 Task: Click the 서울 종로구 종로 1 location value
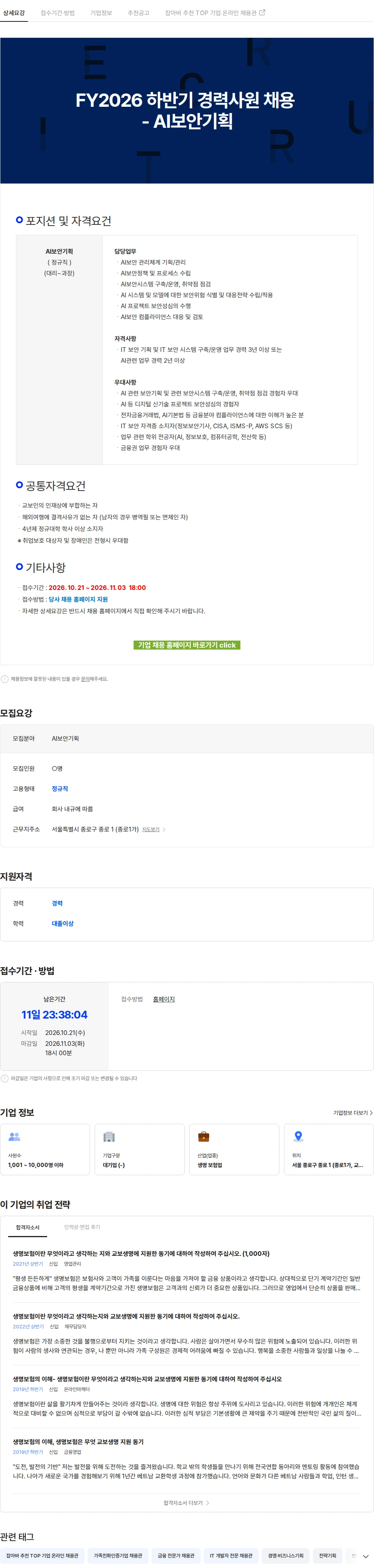pos(328,1164)
